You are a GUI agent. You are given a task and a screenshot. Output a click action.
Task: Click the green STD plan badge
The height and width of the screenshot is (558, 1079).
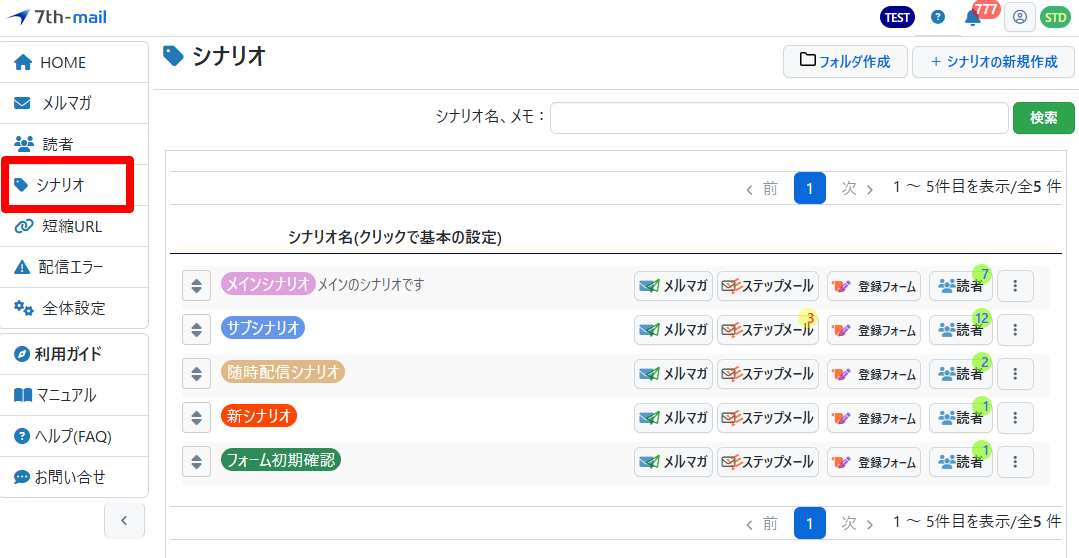click(1054, 17)
